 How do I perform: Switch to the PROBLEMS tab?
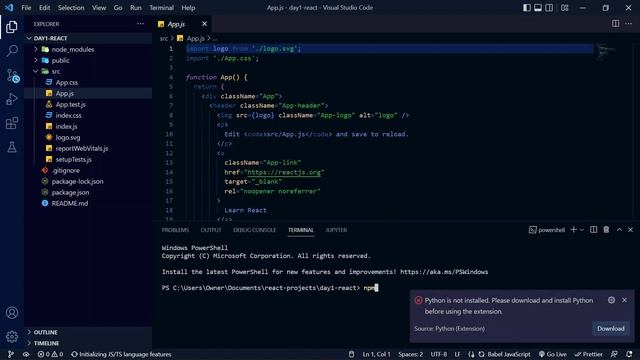coord(175,230)
